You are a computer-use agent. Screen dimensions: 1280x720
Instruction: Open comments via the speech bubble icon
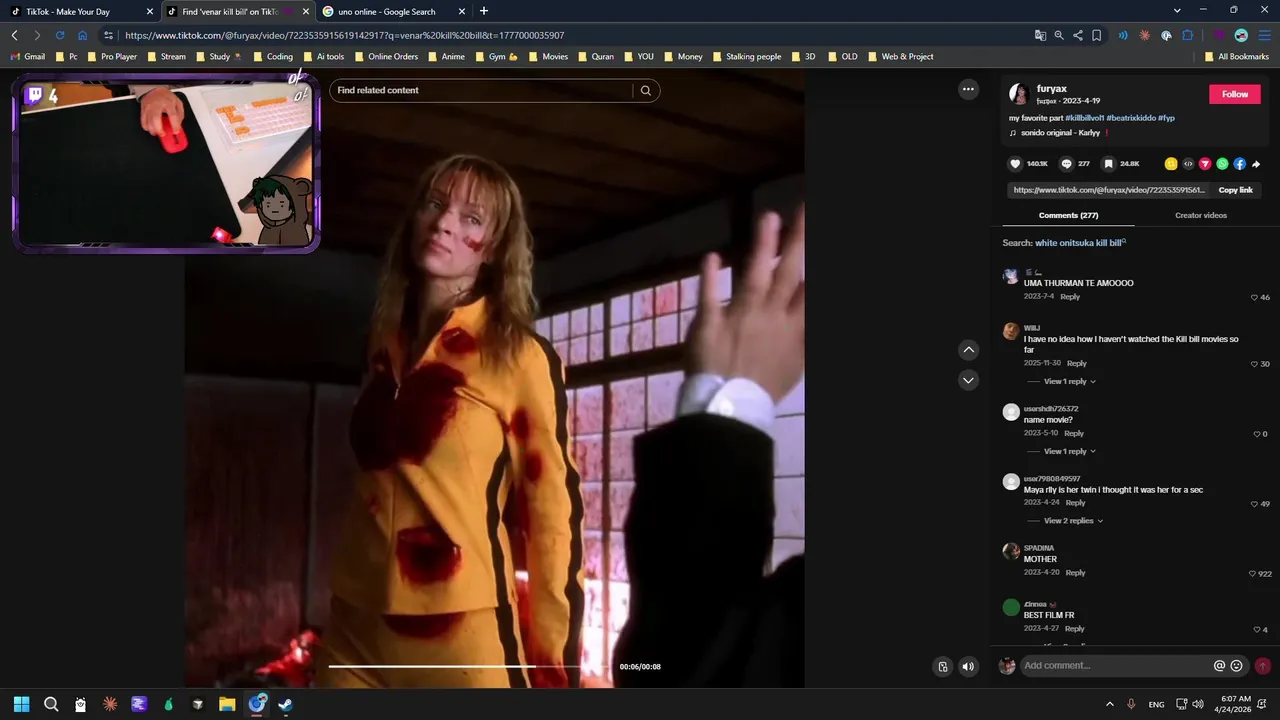click(1066, 164)
